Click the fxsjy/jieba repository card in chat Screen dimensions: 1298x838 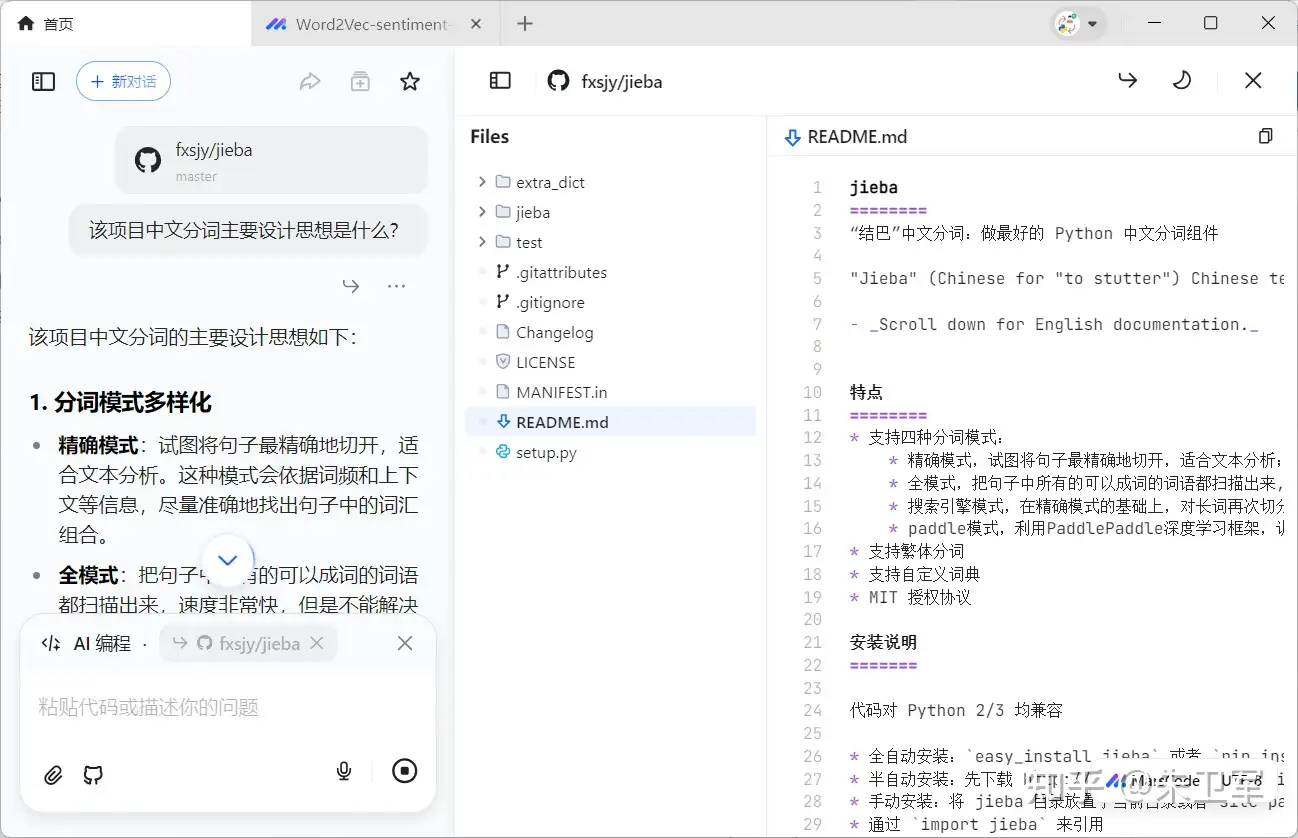click(x=271, y=160)
